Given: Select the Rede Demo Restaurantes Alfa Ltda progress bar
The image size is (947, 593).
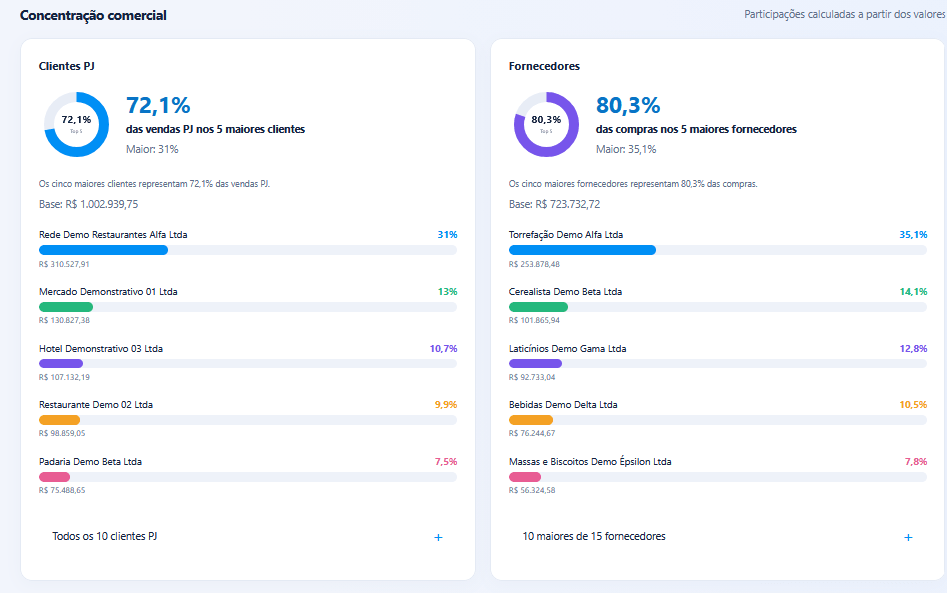Looking at the screenshot, I should click(248, 250).
